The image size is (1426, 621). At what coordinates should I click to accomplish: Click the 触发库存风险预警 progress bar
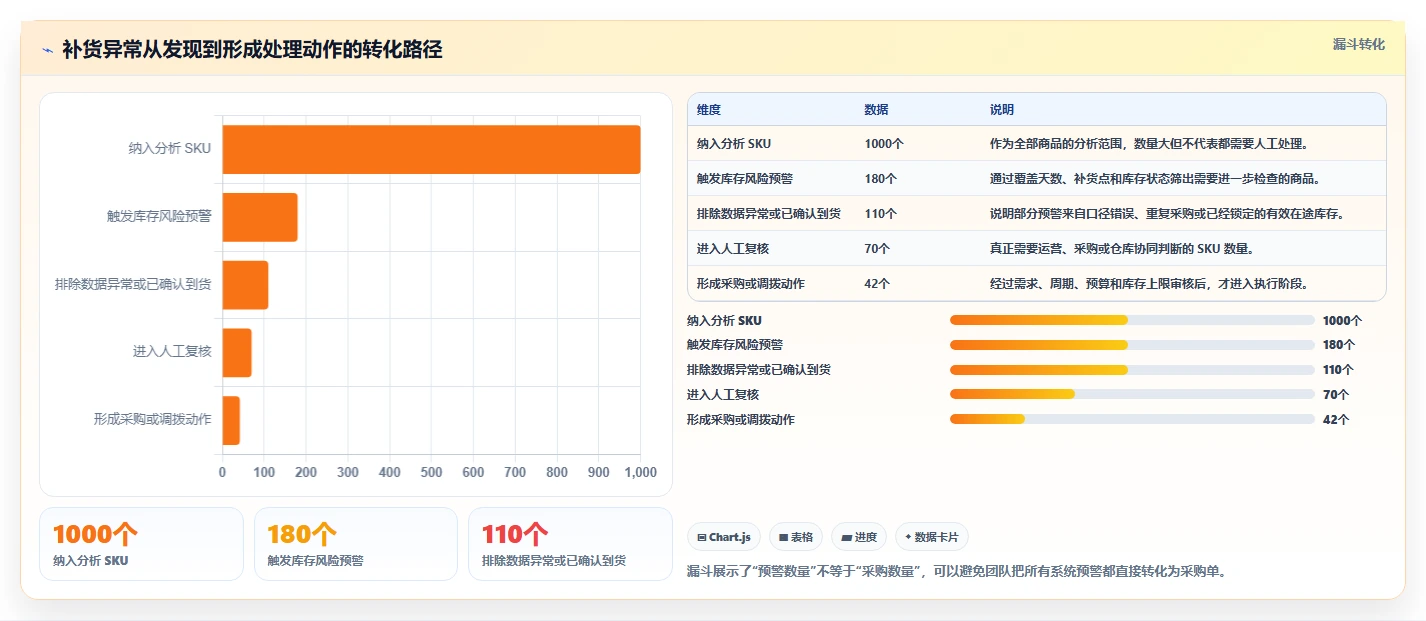pyautogui.click(x=1132, y=345)
